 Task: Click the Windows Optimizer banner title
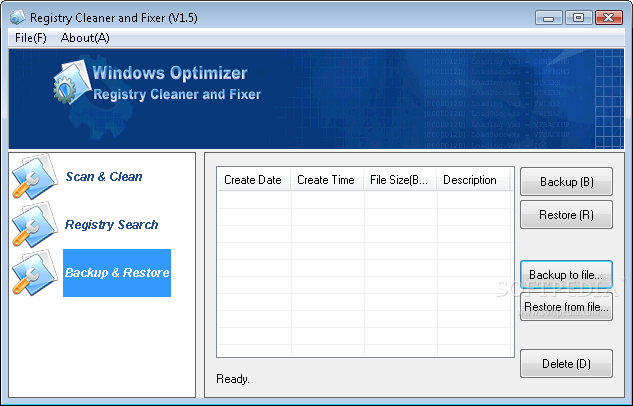[x=170, y=73]
